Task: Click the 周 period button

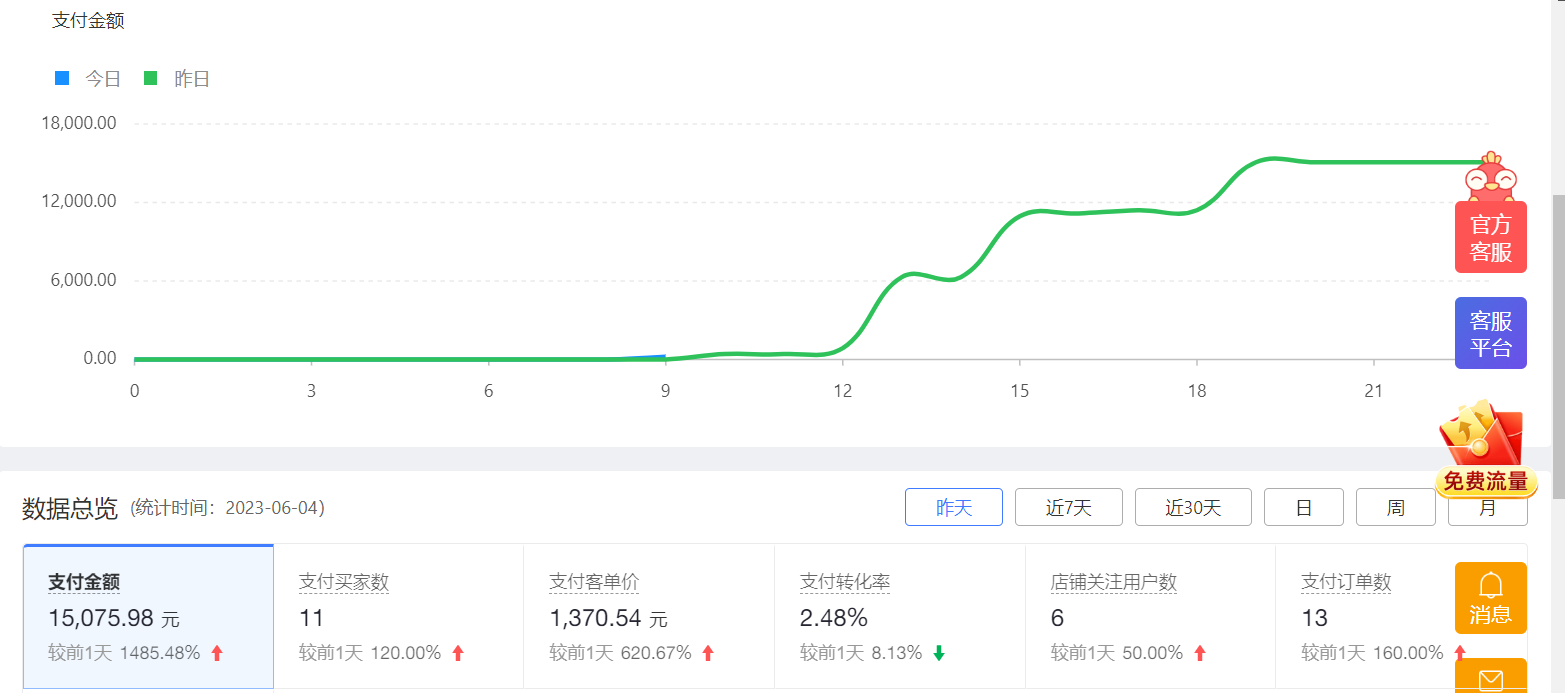Action: point(1395,507)
